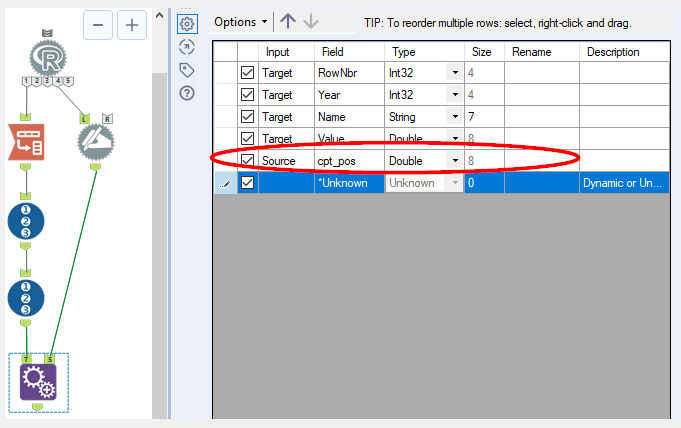The height and width of the screenshot is (428, 681).
Task: Select the cpt_pos field name cell
Action: click(349, 160)
